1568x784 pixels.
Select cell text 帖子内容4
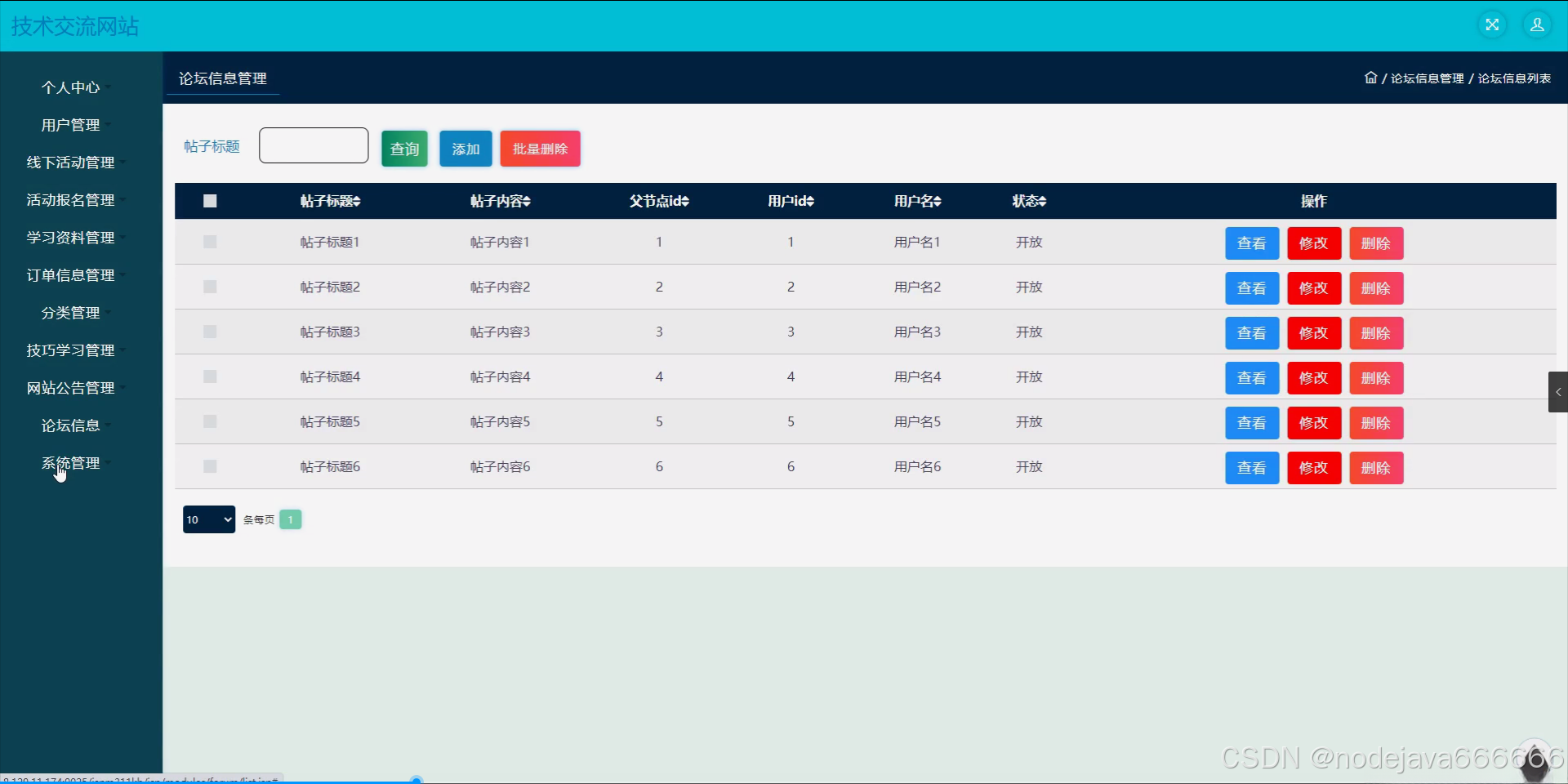[x=501, y=376]
